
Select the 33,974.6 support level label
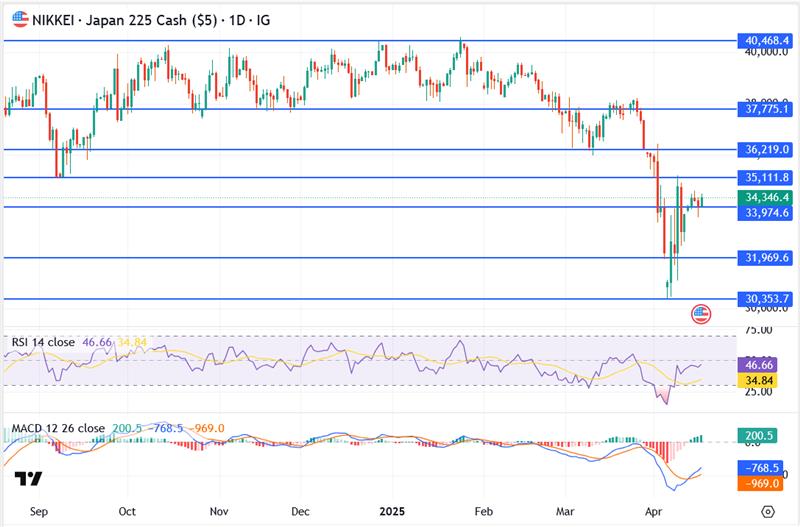(x=767, y=213)
